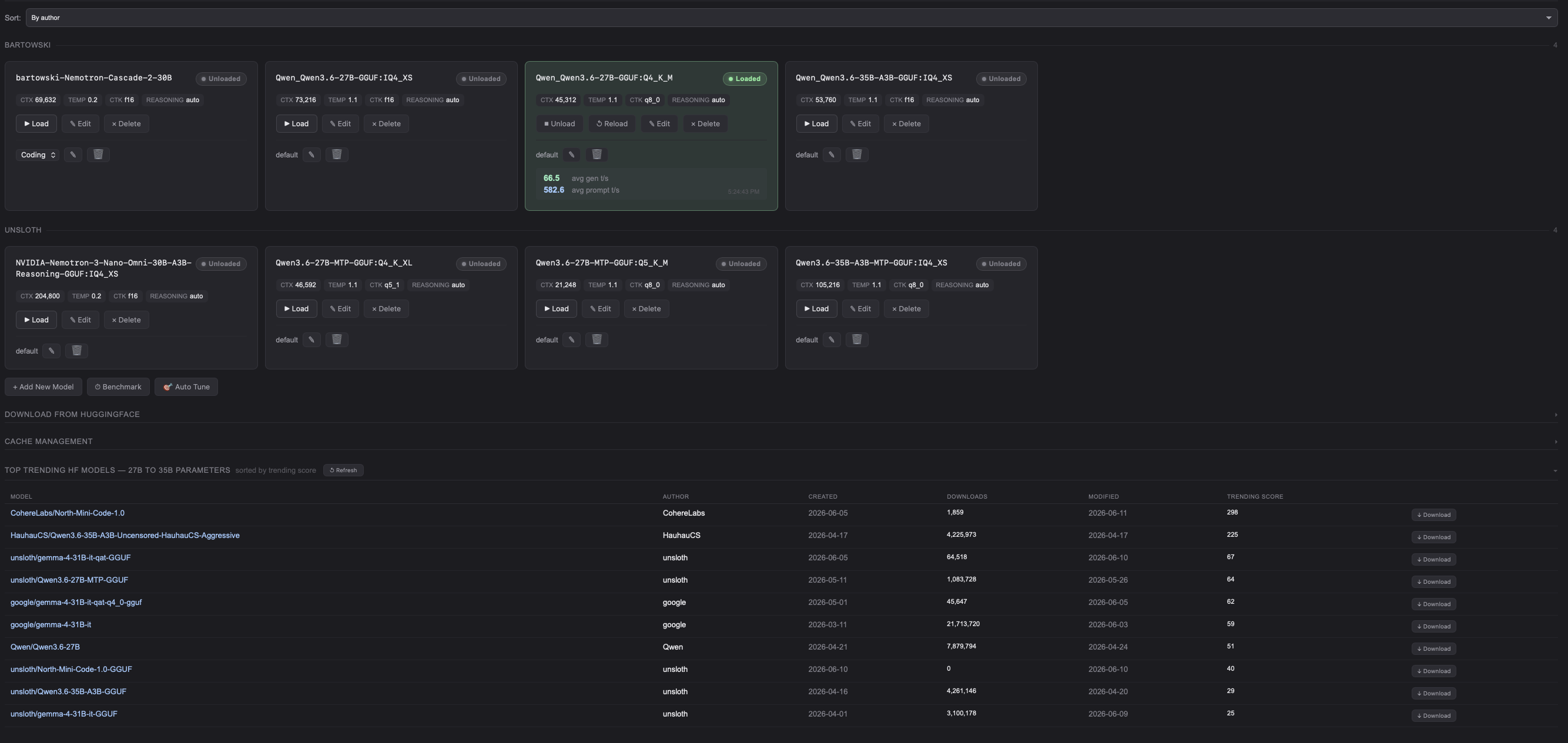Image resolution: width=1568 pixels, height=743 pixels.
Task: Click the 21,713,720 downloads value
Action: [x=963, y=624]
